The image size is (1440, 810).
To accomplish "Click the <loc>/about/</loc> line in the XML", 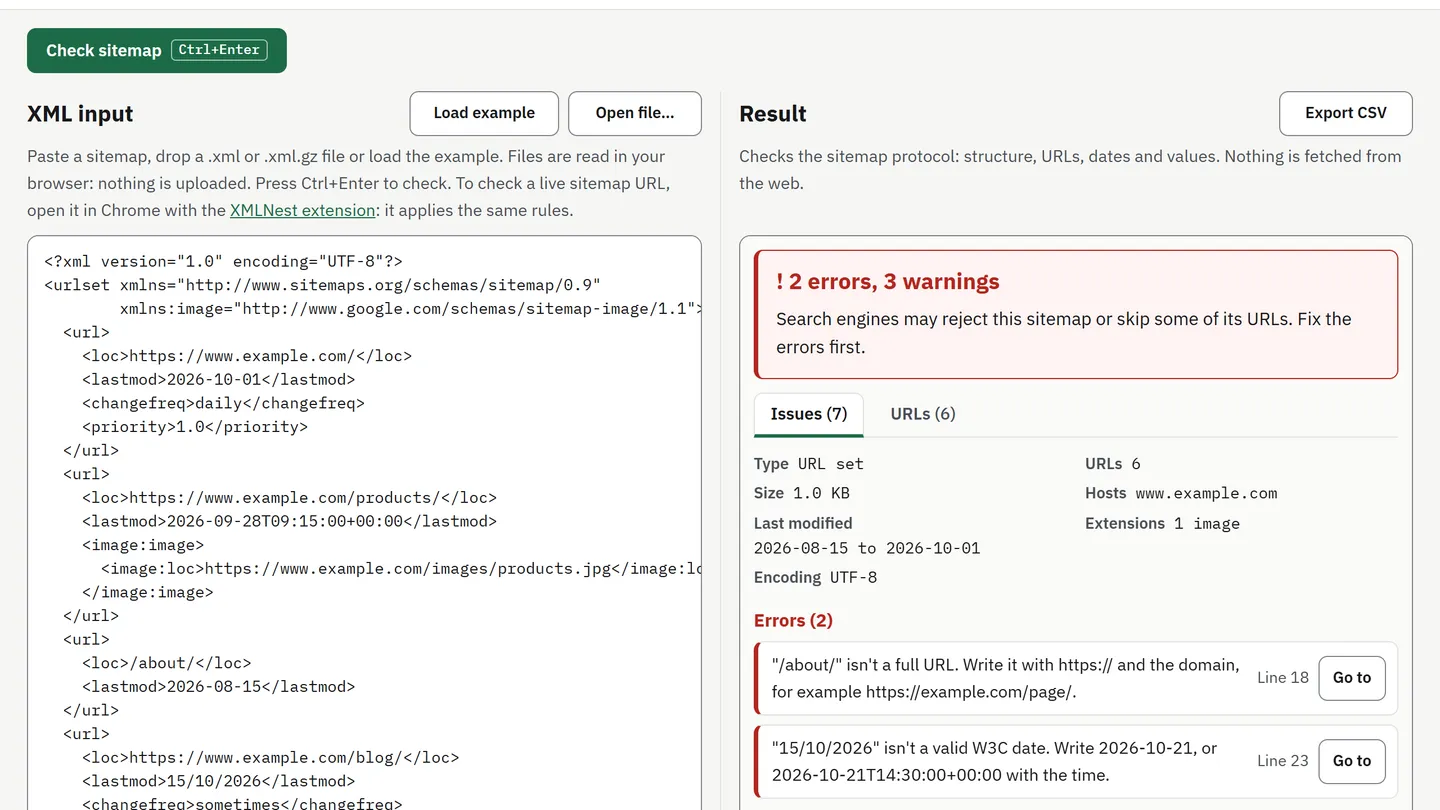I will (x=166, y=663).
